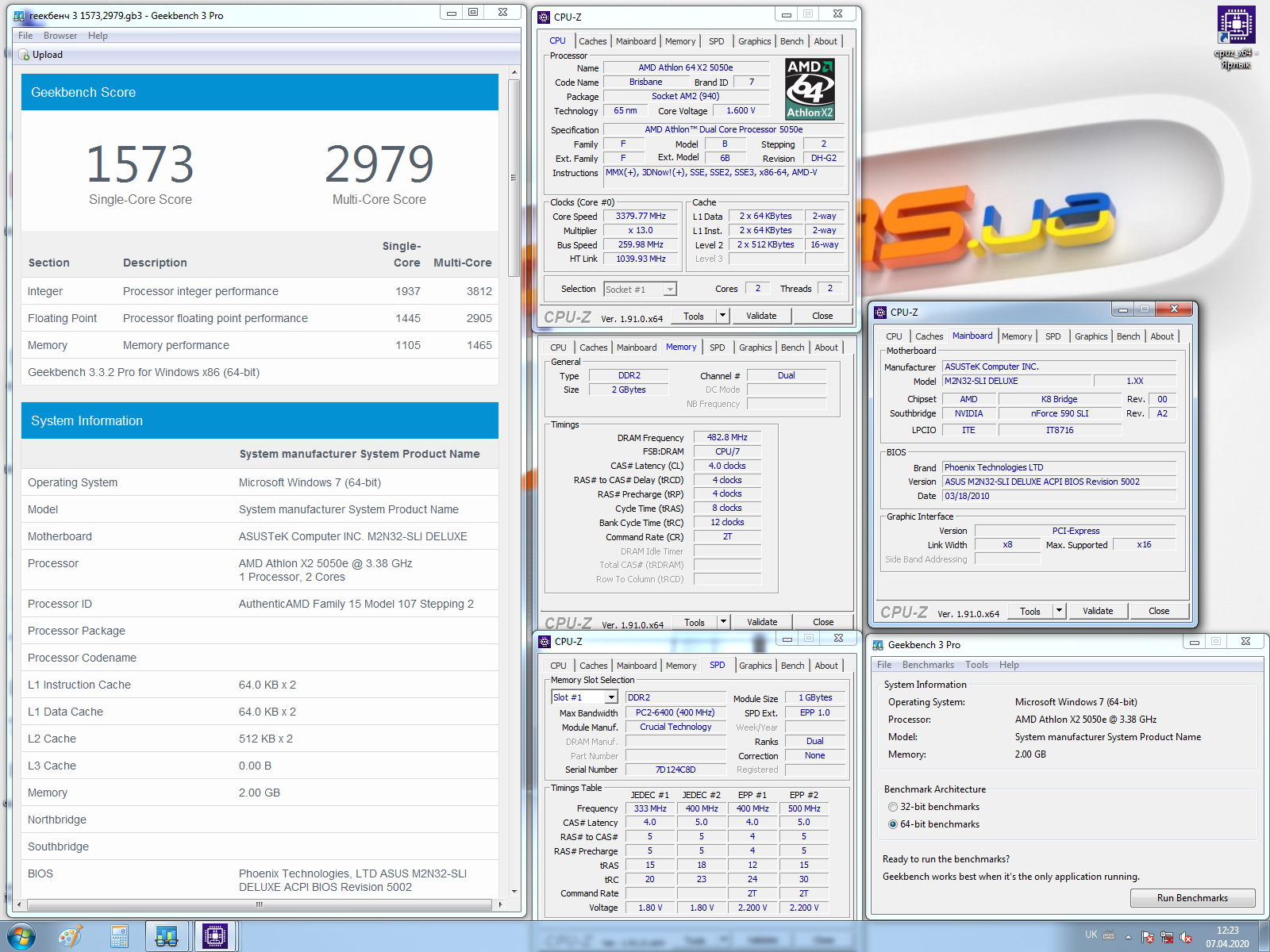Click the 1573 Single-Core Score
The image size is (1270, 952).
pos(140,163)
